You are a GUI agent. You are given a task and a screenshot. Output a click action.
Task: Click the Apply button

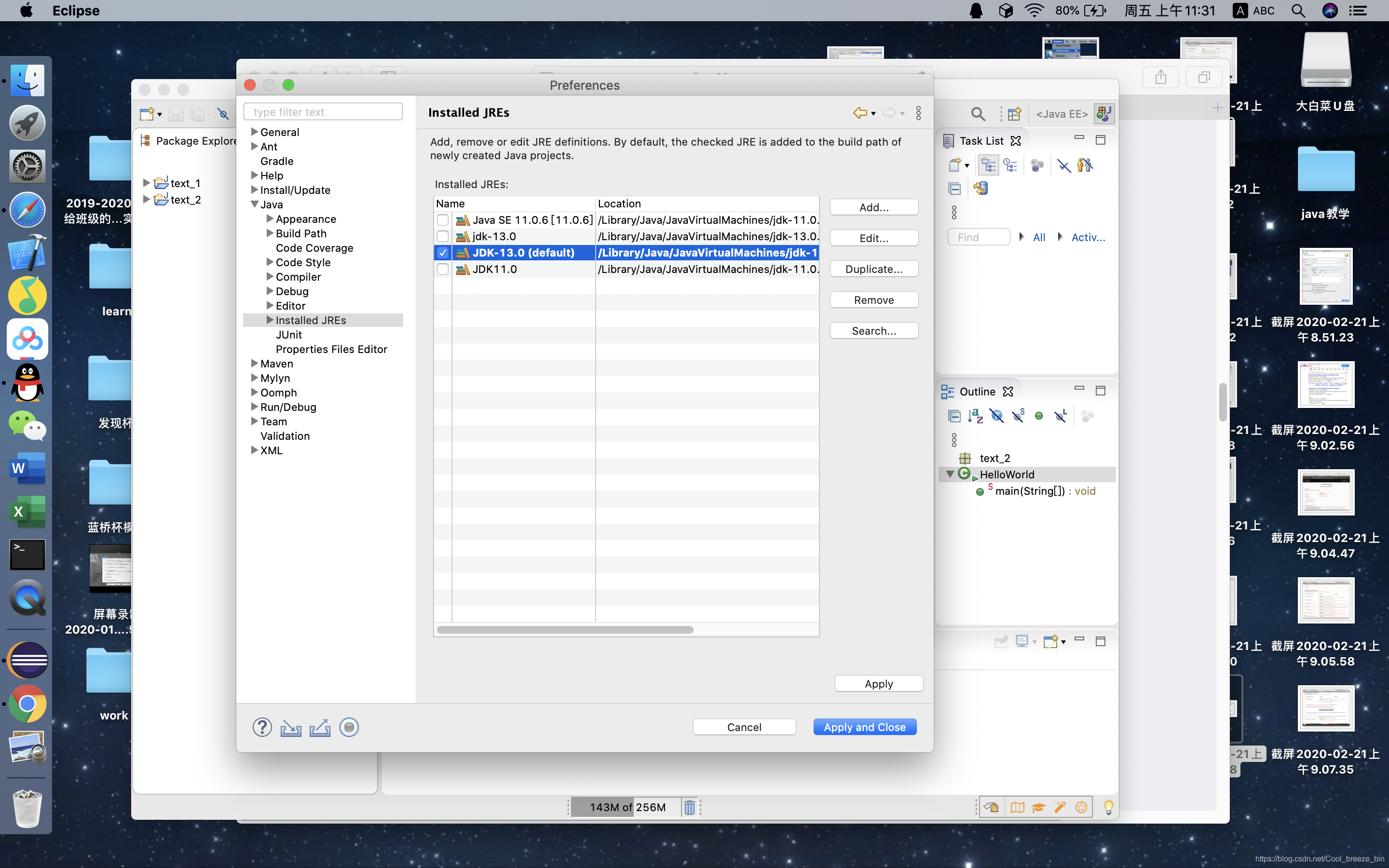[x=879, y=684]
